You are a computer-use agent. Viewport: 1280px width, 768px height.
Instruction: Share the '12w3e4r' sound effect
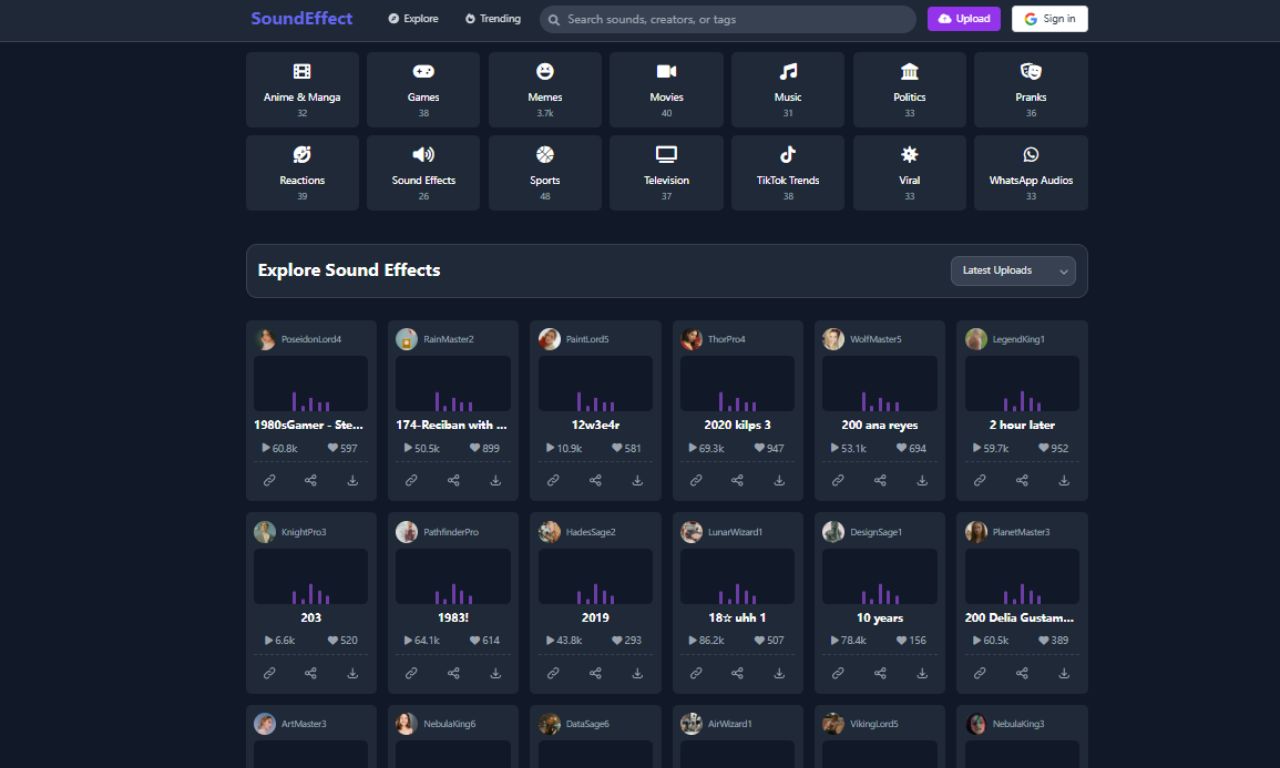(x=595, y=481)
